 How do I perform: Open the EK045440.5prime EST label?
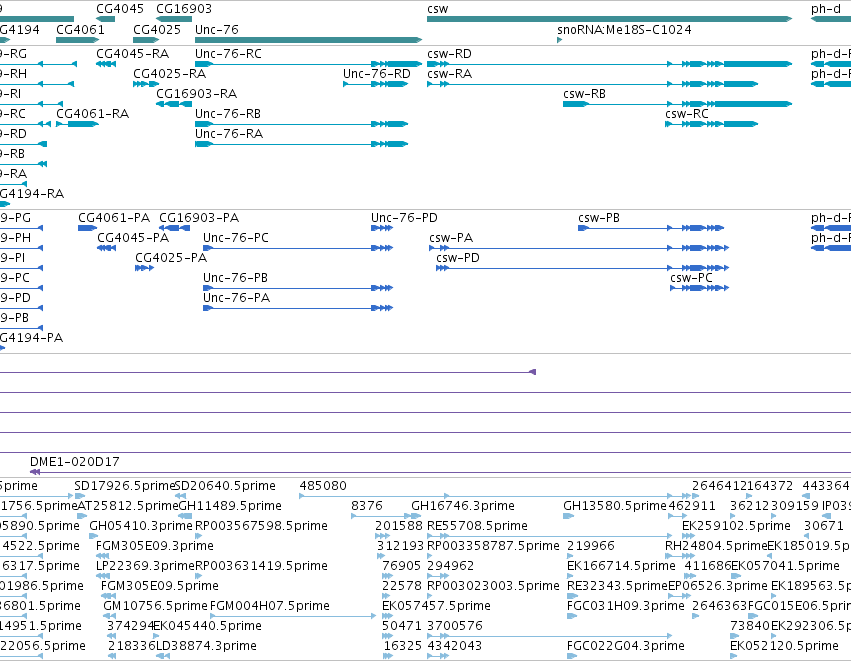click(208, 626)
